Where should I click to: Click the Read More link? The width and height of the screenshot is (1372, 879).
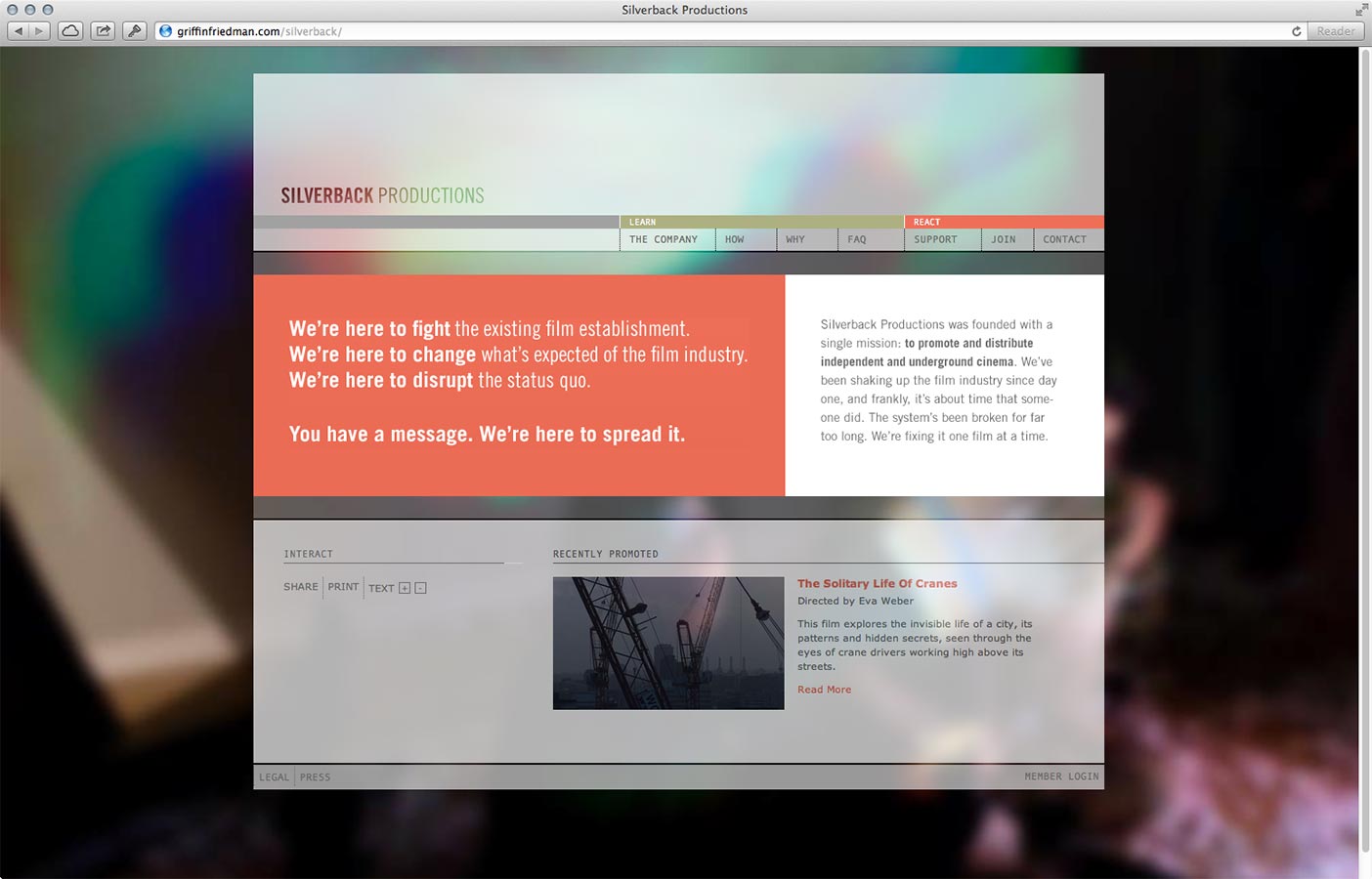click(x=824, y=690)
